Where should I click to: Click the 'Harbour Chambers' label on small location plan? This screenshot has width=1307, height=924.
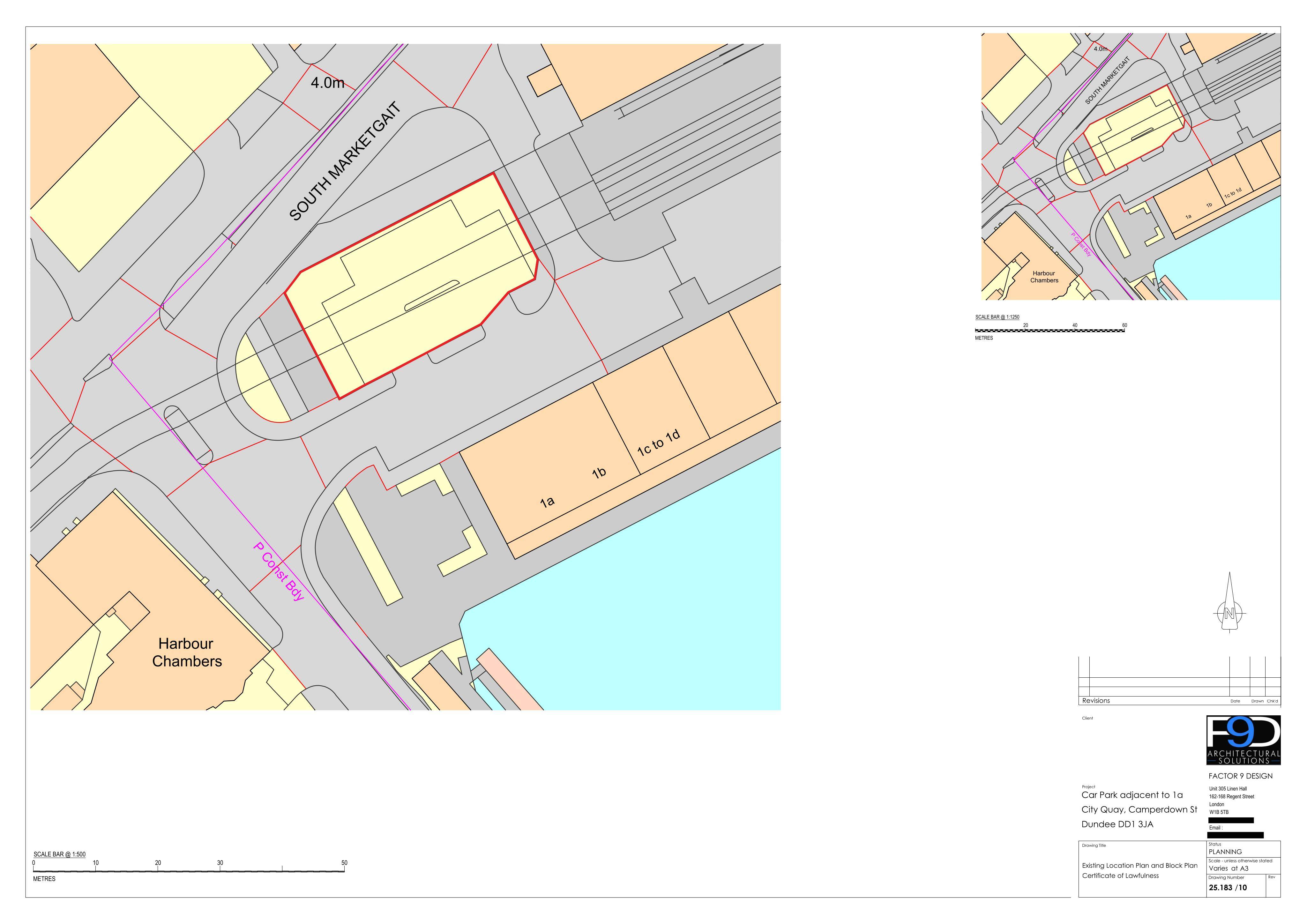coord(1044,277)
